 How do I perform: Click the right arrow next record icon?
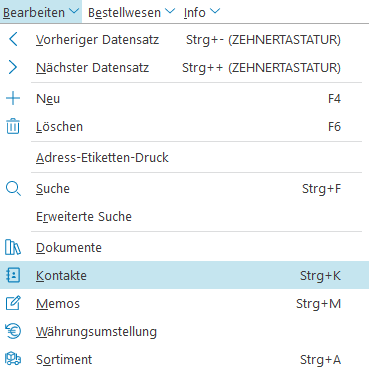pos(13,68)
